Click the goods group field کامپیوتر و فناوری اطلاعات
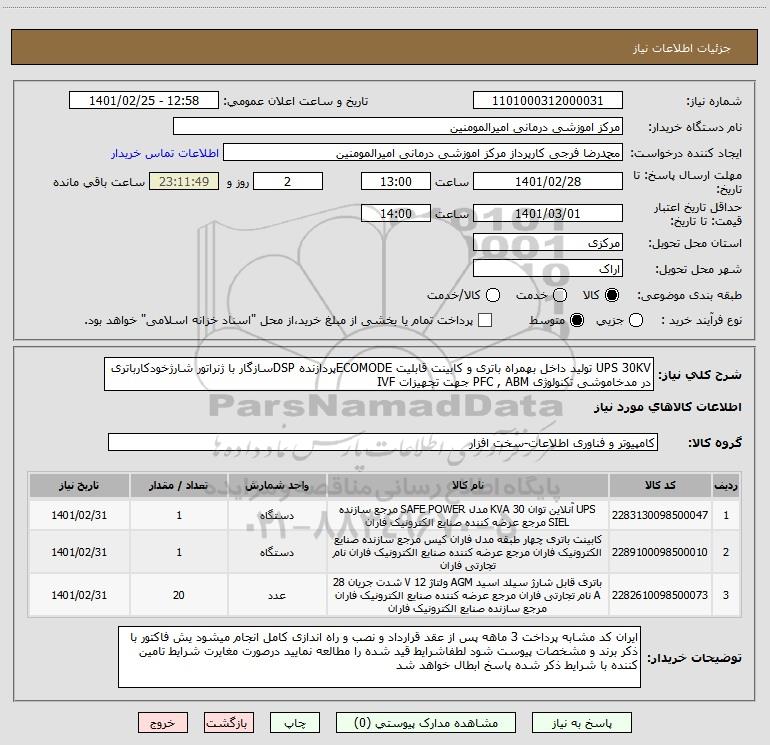Screen dimensions: 770x745 tap(383, 442)
